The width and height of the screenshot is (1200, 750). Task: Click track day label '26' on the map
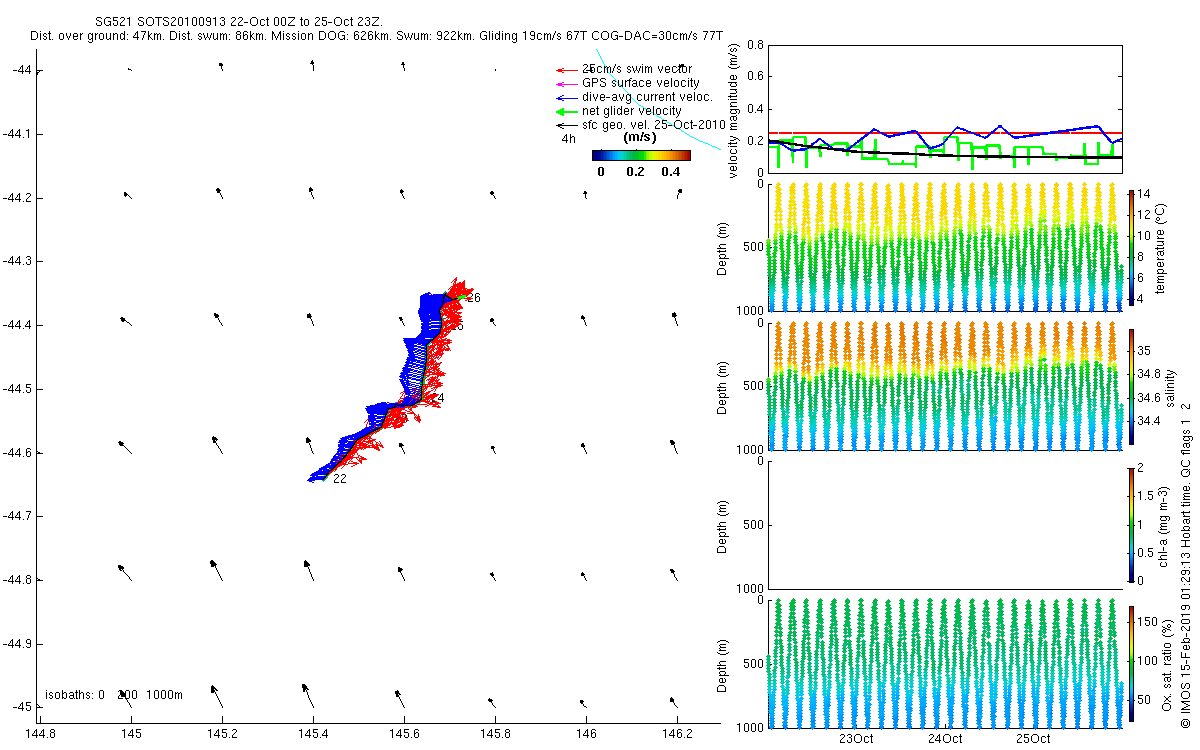click(x=474, y=298)
